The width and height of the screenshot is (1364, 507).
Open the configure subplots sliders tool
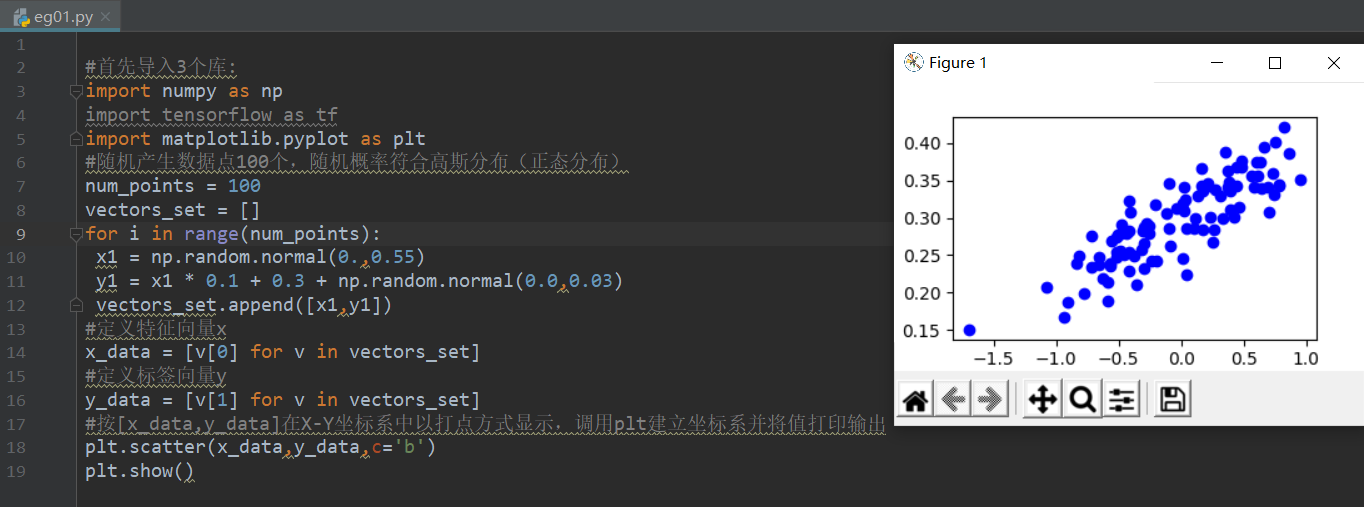[x=1122, y=400]
